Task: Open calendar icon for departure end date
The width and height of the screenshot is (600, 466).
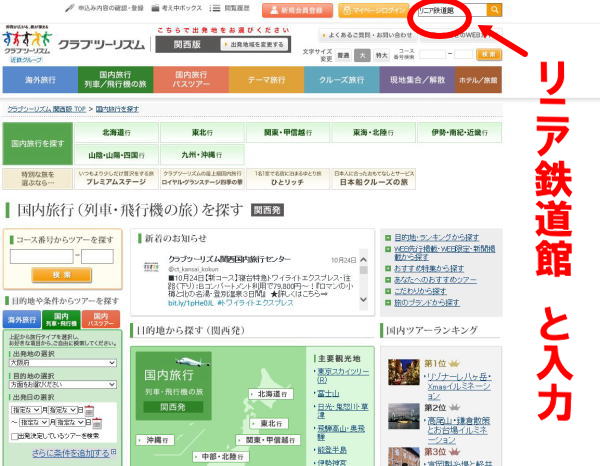Action: pyautogui.click(x=97, y=422)
